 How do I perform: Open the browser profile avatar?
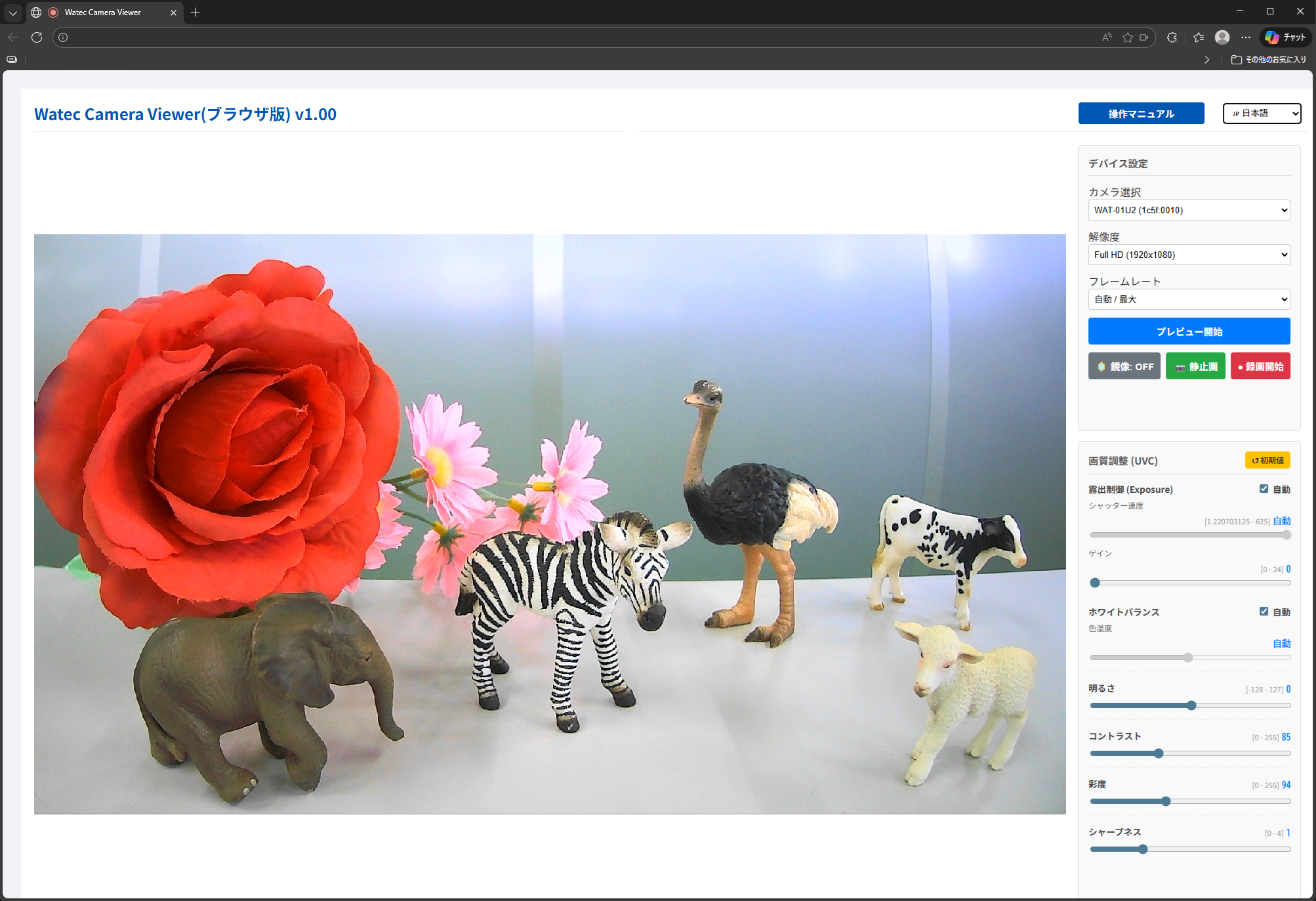[x=1222, y=37]
